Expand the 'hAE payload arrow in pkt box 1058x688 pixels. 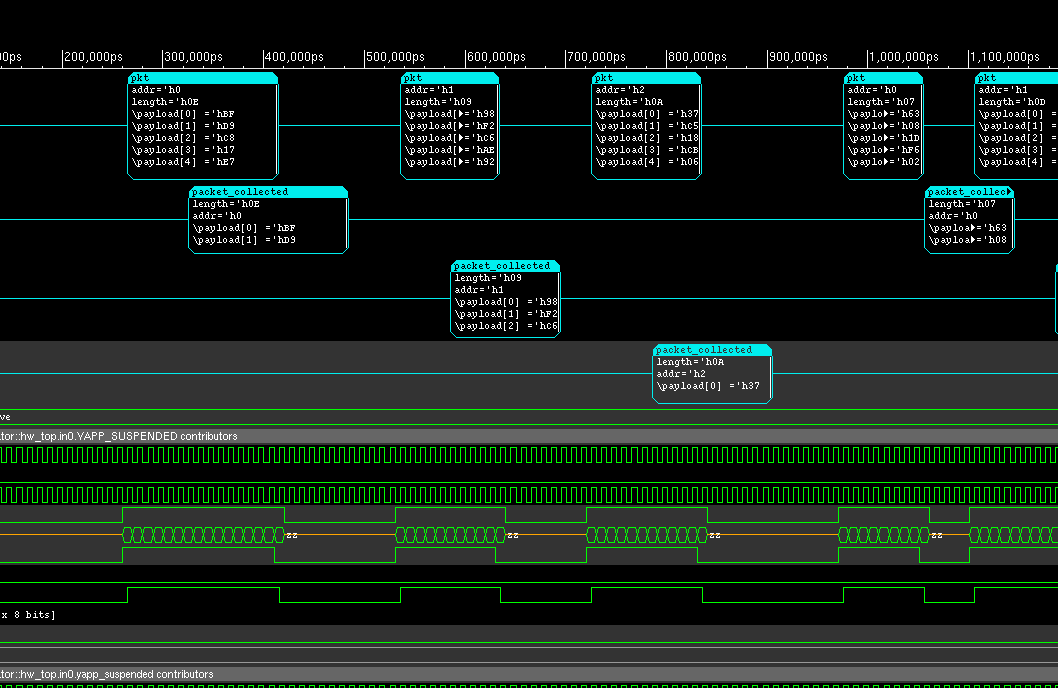[462, 150]
